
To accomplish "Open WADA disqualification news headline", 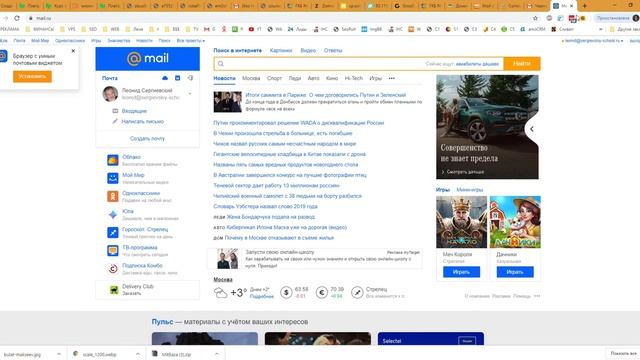I will 298,122.
